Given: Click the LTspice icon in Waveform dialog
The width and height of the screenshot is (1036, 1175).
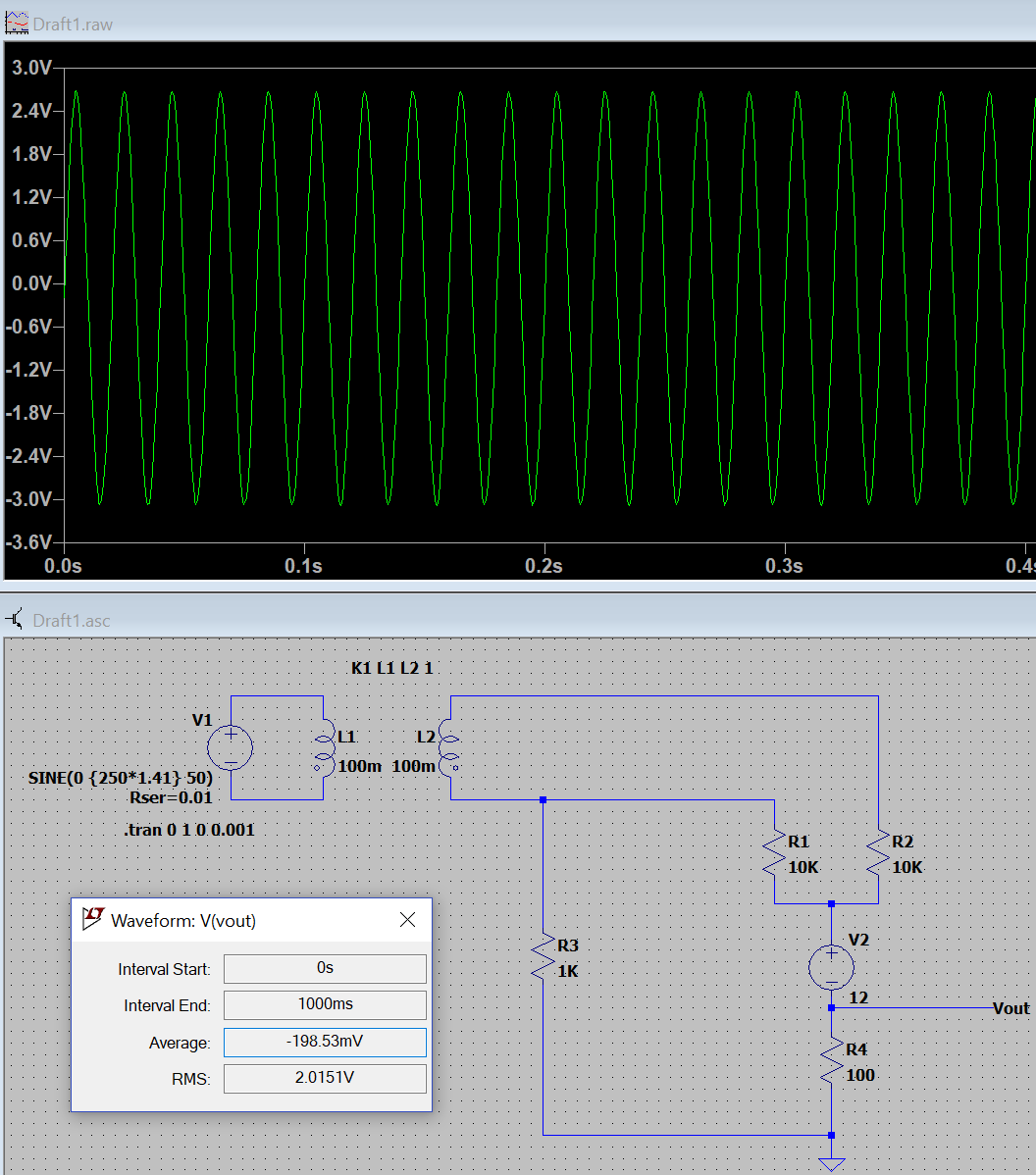Looking at the screenshot, I should click(93, 919).
